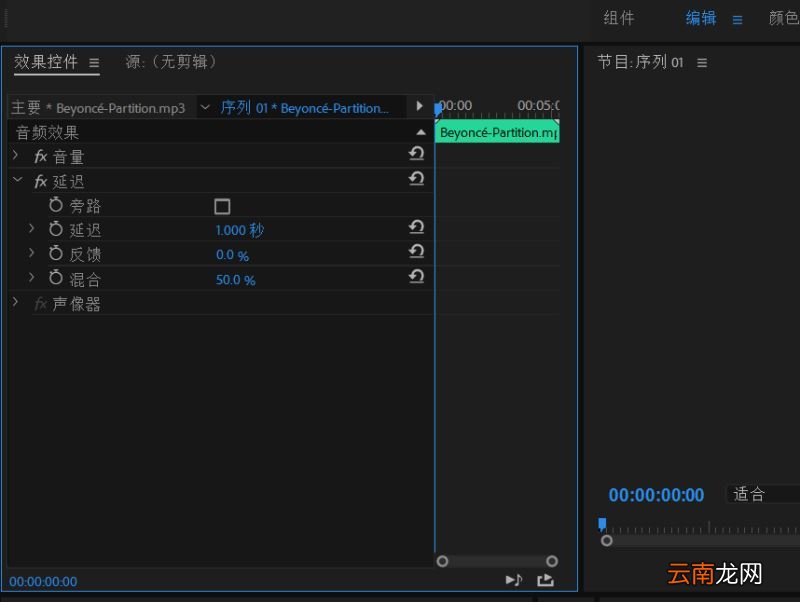The image size is (800, 602).
Task: Select the 主要 * Beyoncé-Partition.mp3 label
Action: 98,108
